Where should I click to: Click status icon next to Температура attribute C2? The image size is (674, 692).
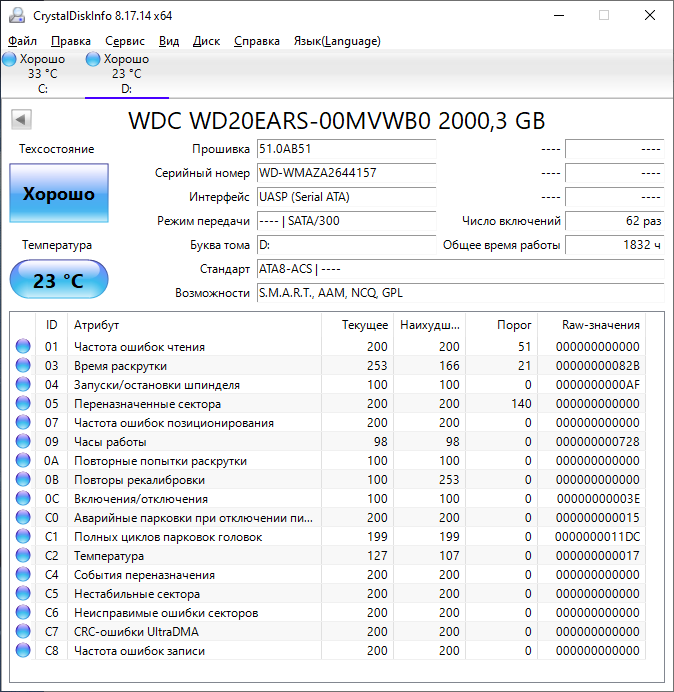[23, 556]
